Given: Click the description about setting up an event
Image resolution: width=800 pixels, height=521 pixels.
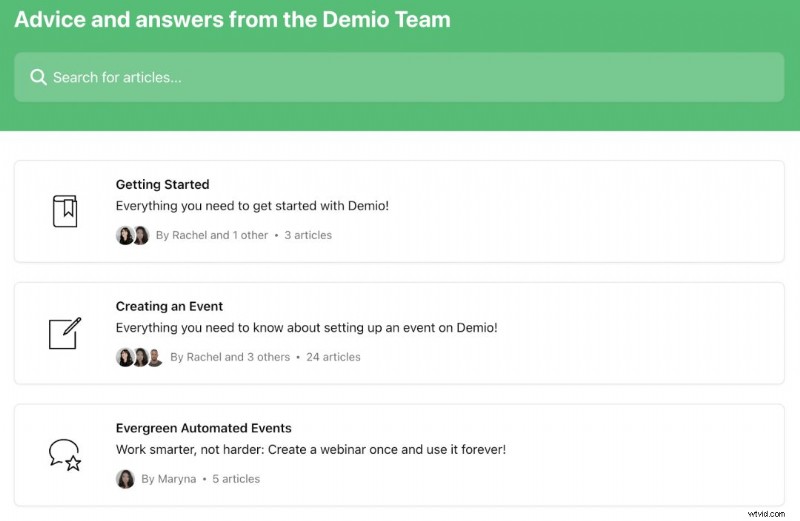Looking at the screenshot, I should pyautogui.click(x=307, y=328).
